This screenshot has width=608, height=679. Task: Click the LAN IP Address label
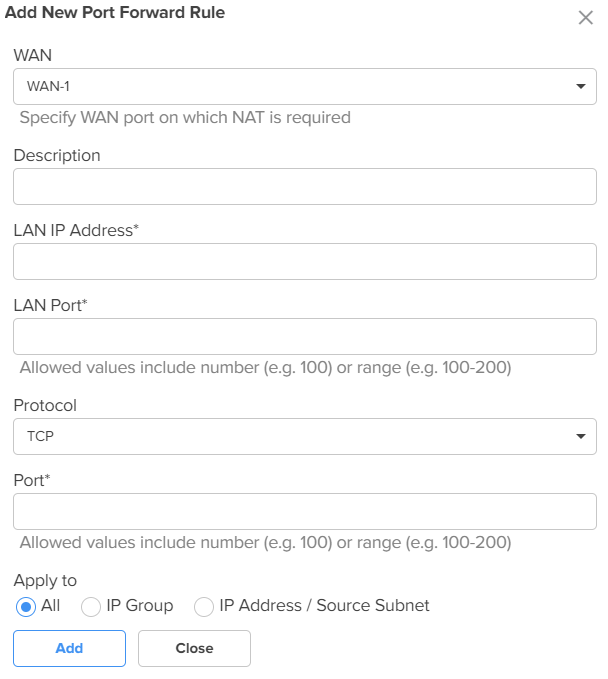click(x=76, y=230)
